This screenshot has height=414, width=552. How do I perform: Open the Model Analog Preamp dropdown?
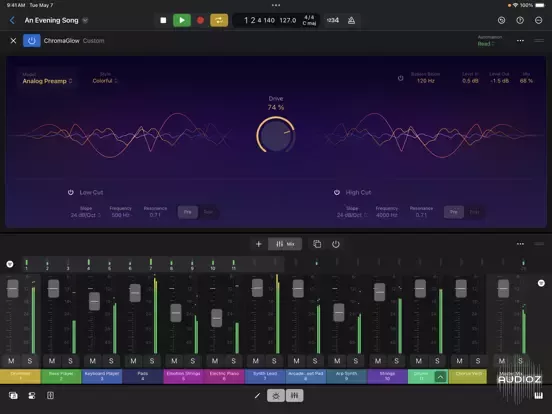(x=47, y=81)
